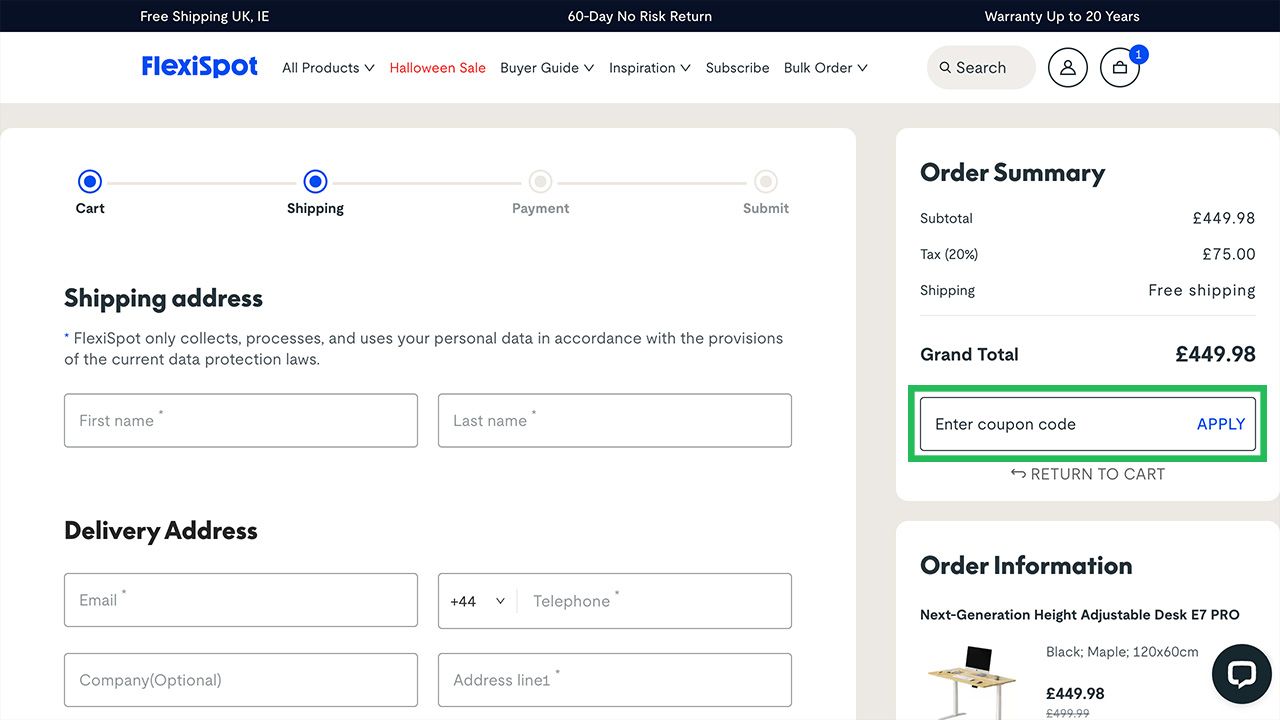Click the Free shipping value in Order Summary

(1202, 290)
